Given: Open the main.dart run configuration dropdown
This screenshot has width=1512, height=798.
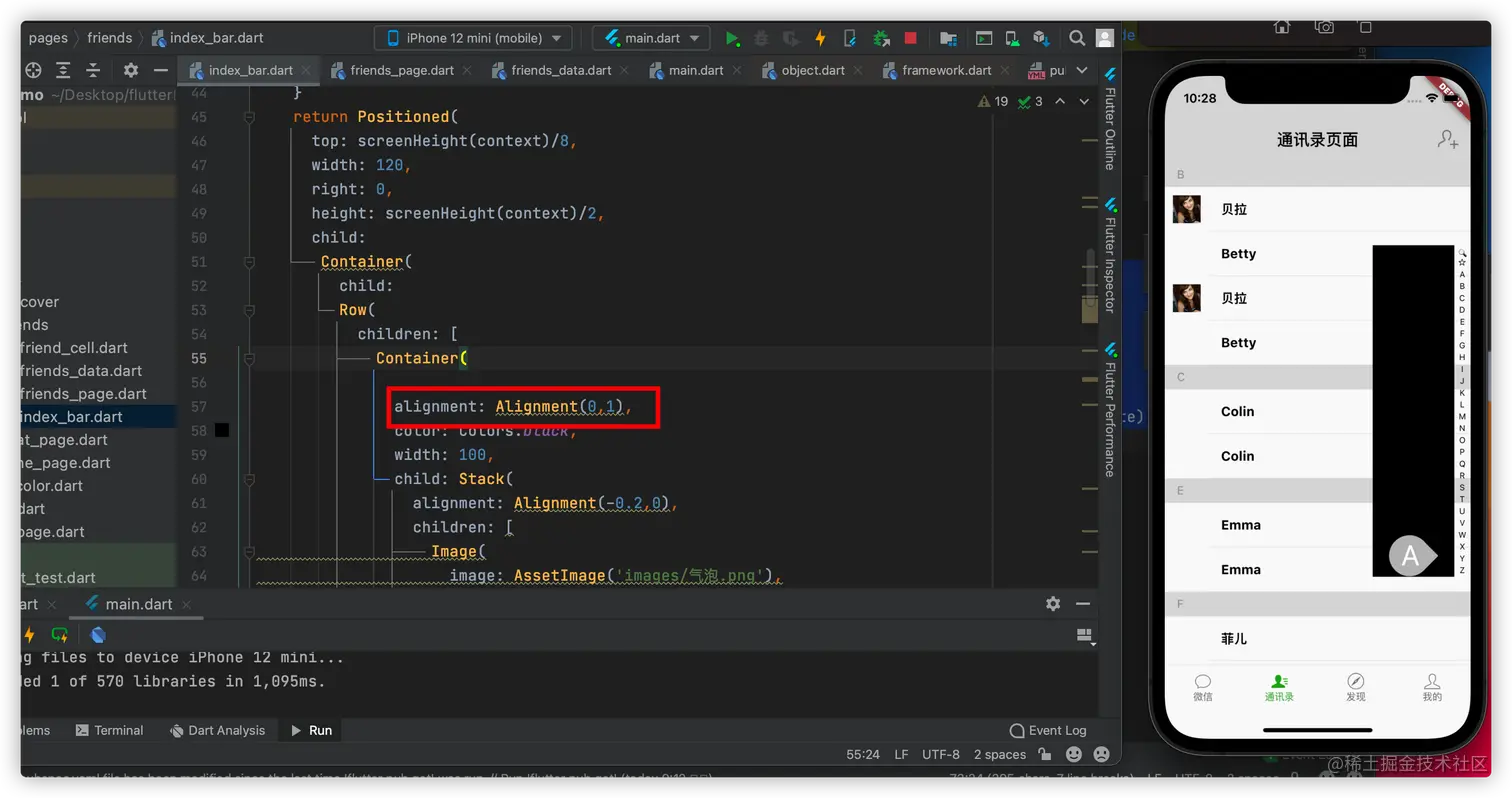Looking at the screenshot, I should point(651,38).
